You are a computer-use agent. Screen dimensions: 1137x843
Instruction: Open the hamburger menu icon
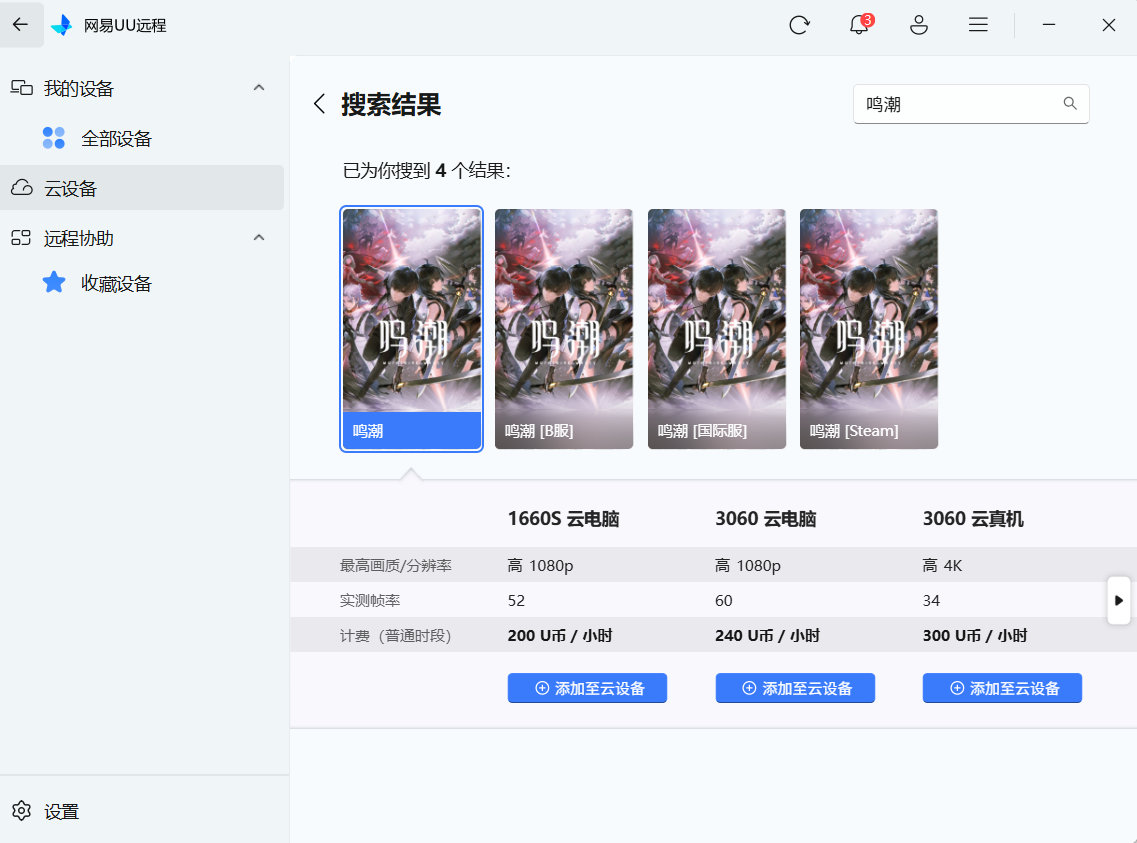click(x=978, y=25)
